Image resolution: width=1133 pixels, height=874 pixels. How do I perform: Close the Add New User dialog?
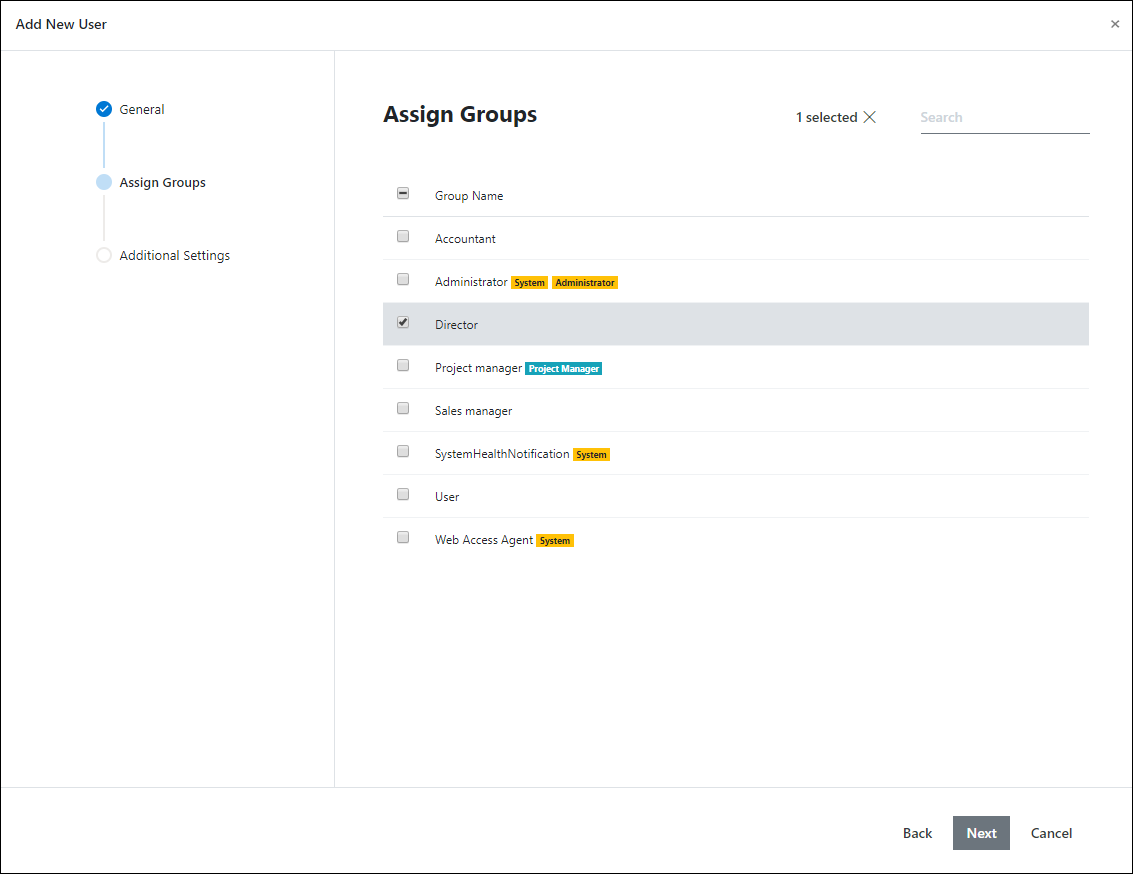tap(1115, 24)
